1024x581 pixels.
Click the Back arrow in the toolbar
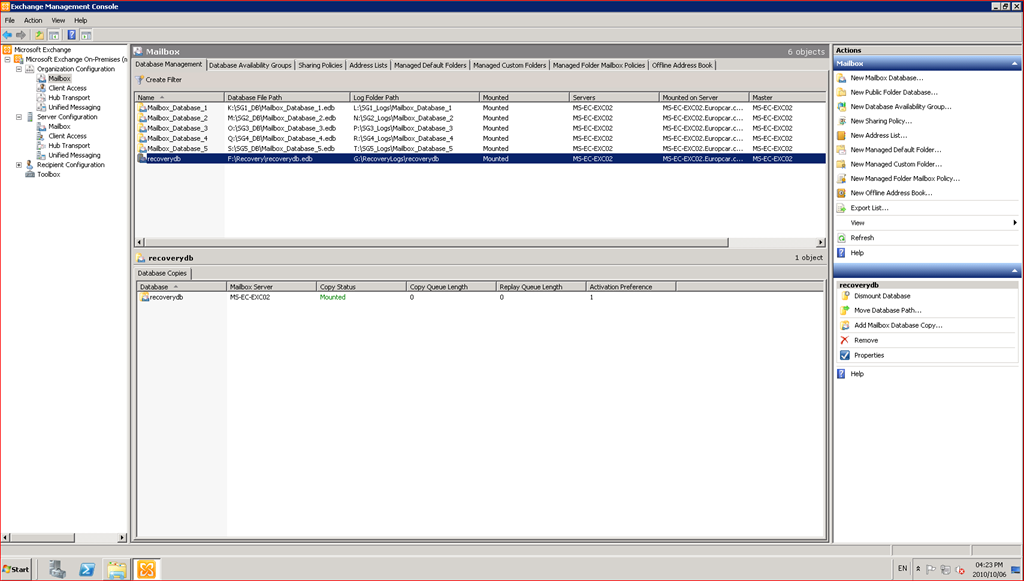coord(8,35)
